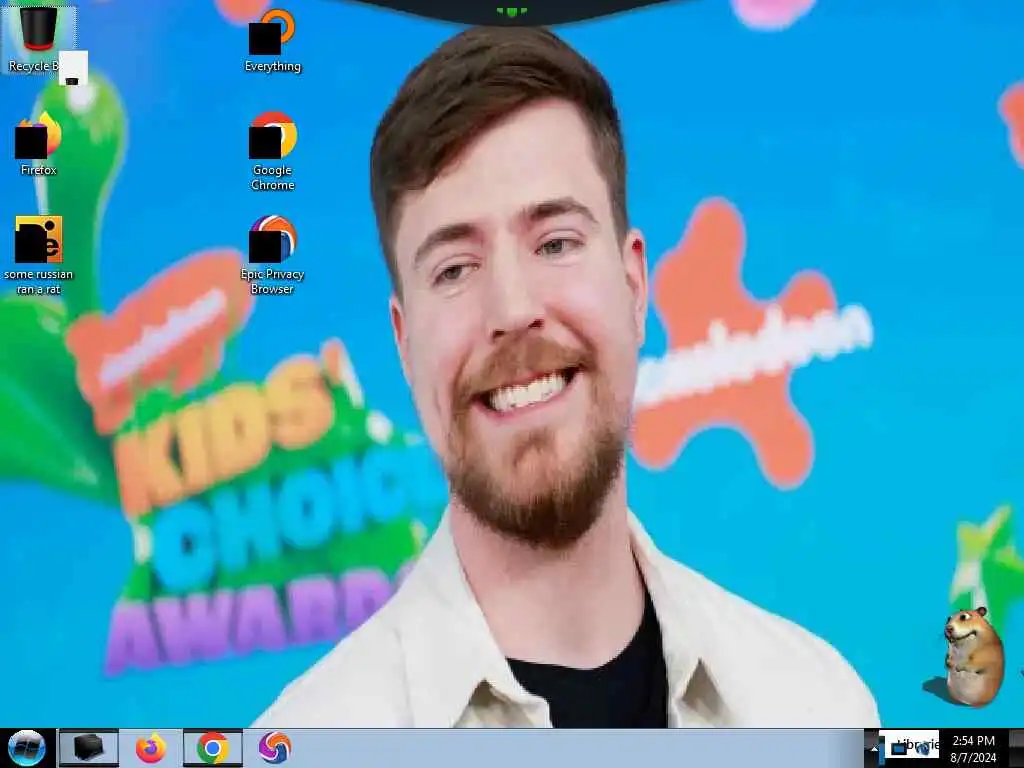The width and height of the screenshot is (1024, 768).
Task: Select the Epic Privacy Browser desktop shortcut
Action: 272,255
